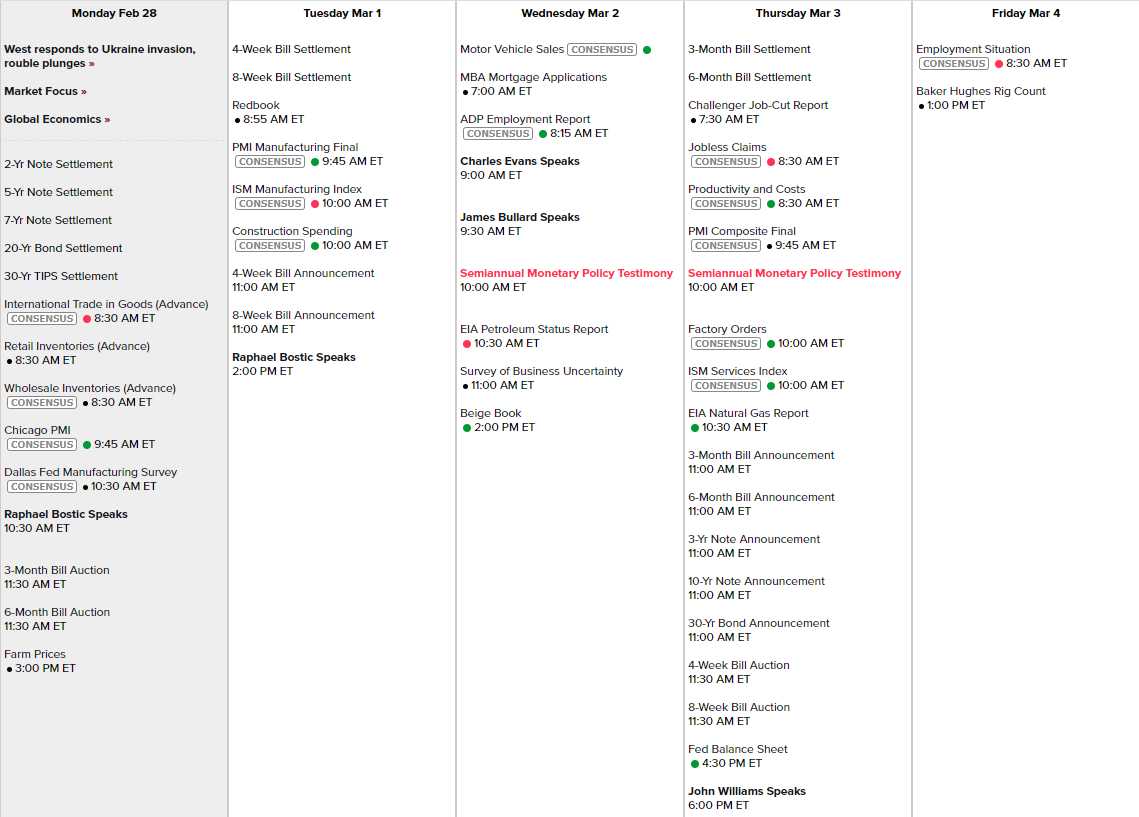Image resolution: width=1139 pixels, height=817 pixels.
Task: Open West responds to Ukraine invasion headline
Action: 99,56
